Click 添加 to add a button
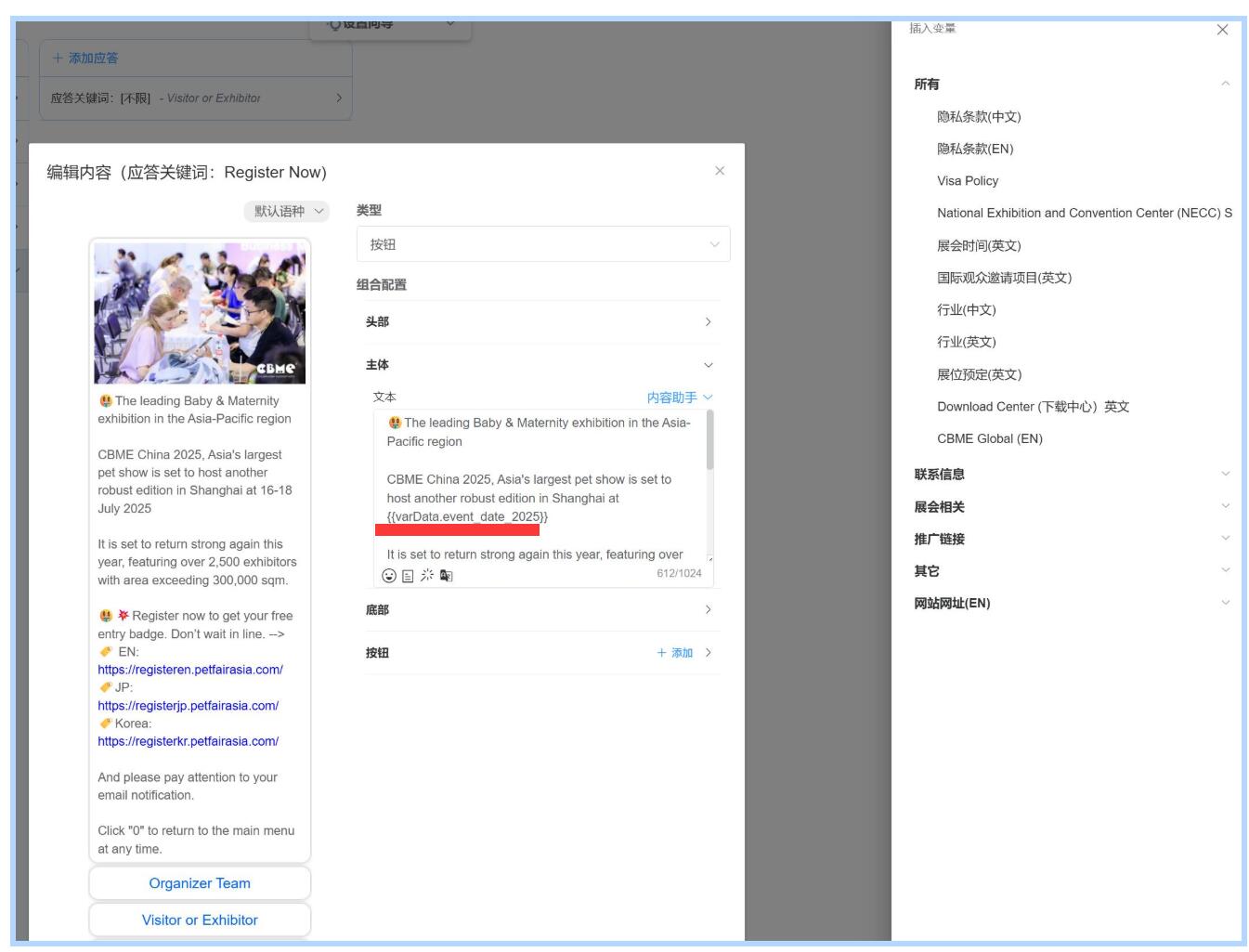 pos(675,653)
